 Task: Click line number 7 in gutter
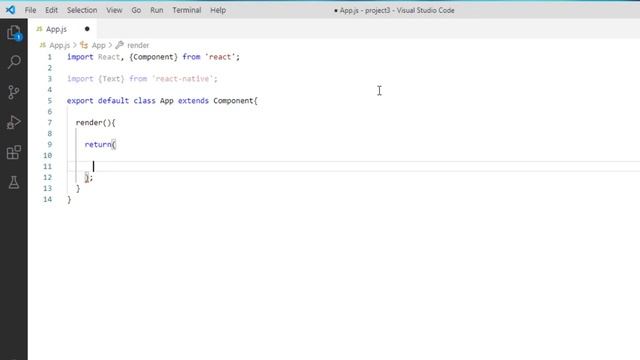[x=50, y=123]
